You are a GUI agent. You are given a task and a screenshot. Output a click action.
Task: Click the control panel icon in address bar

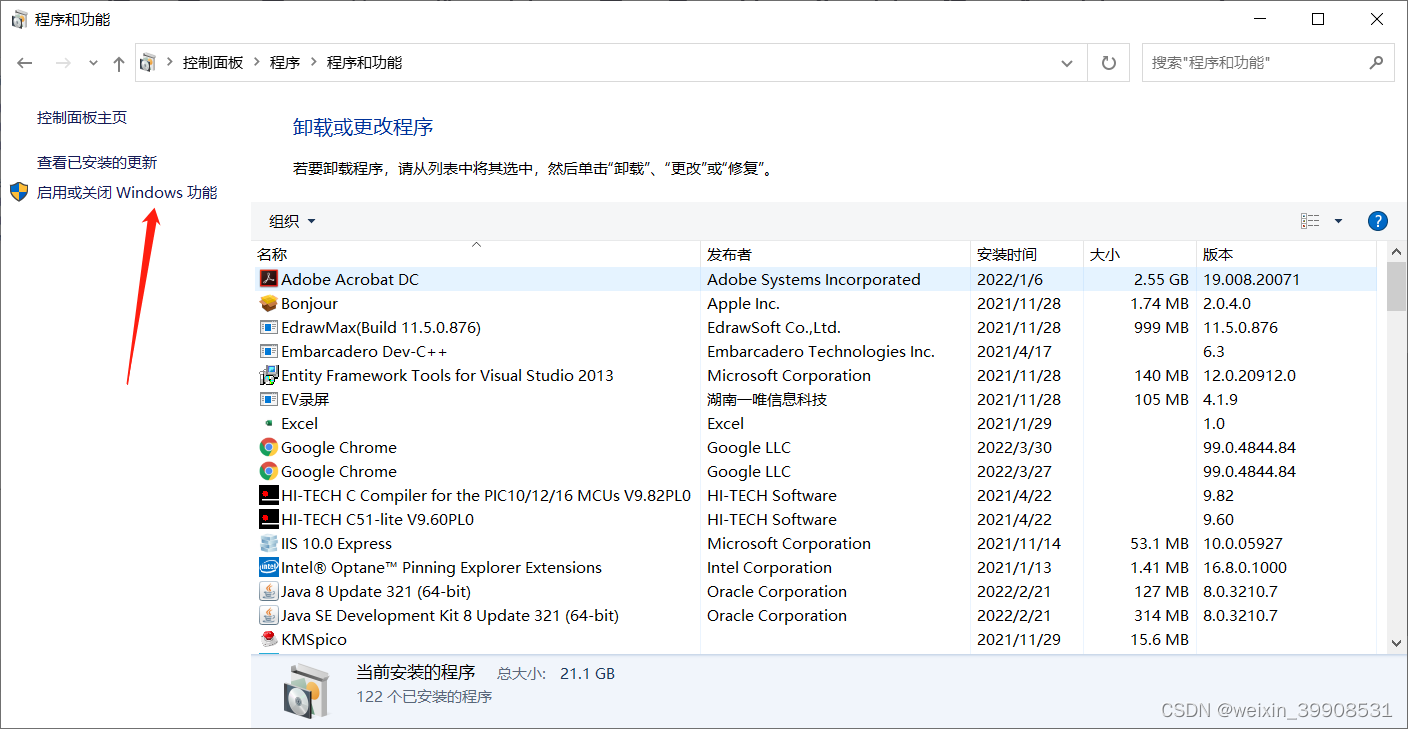pyautogui.click(x=148, y=63)
